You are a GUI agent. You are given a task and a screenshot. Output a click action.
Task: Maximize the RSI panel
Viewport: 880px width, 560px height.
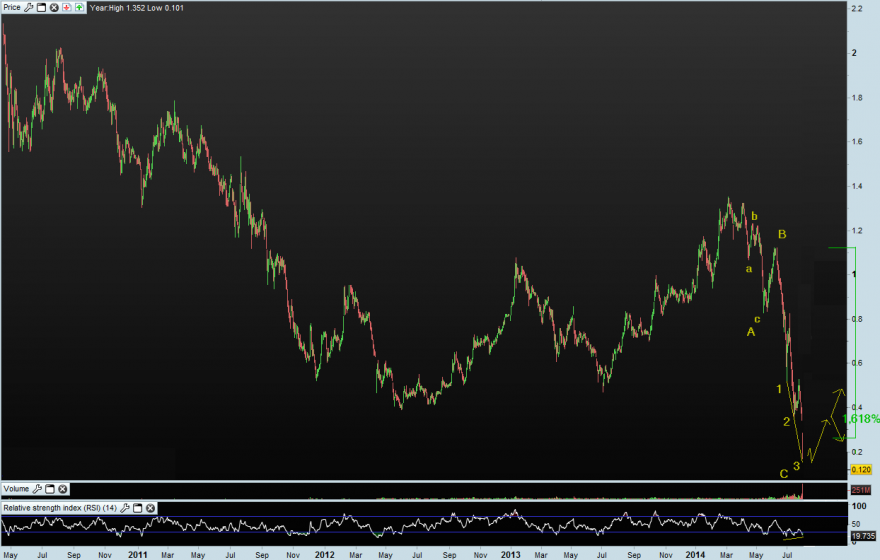138,508
